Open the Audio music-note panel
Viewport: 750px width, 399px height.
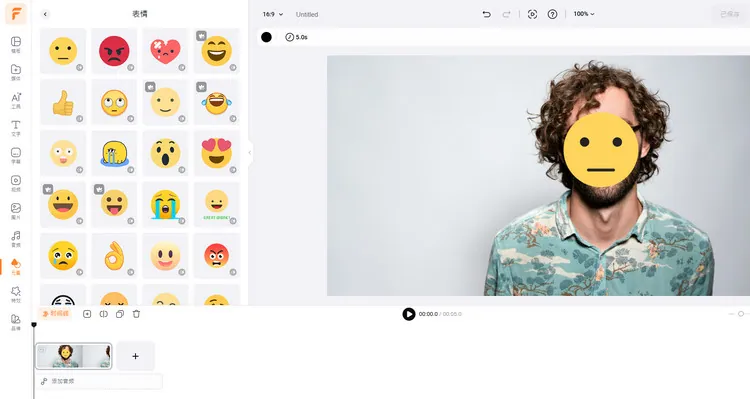coord(16,239)
